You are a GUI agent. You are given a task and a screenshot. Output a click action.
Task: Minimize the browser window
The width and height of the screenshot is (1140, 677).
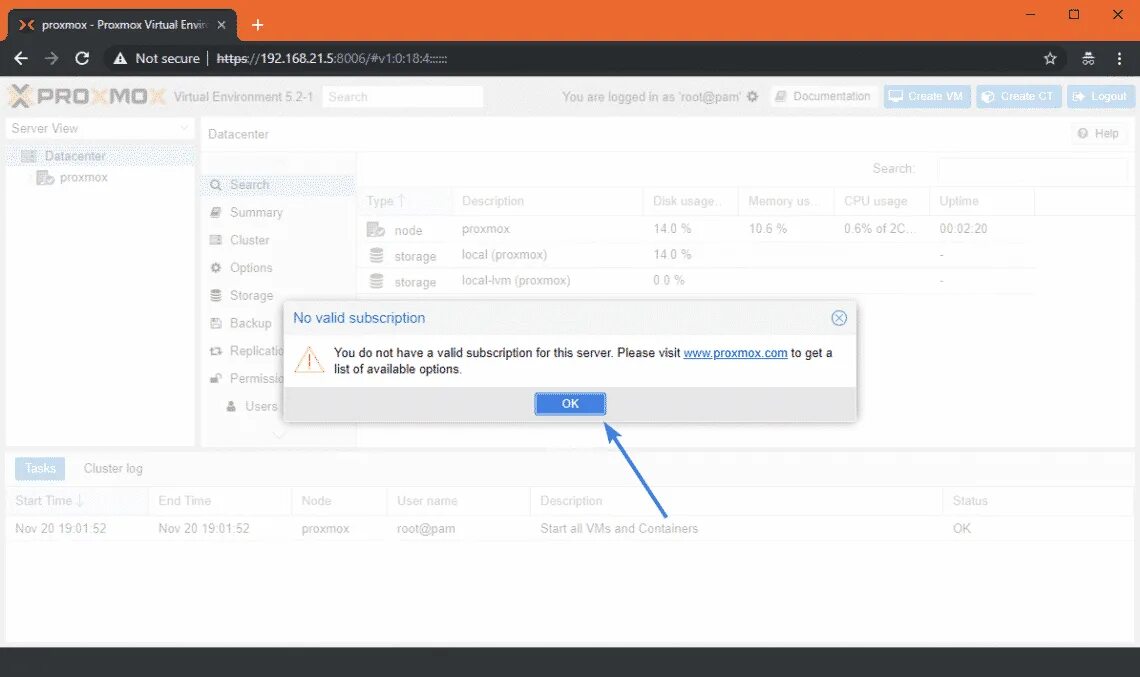[x=1030, y=15]
